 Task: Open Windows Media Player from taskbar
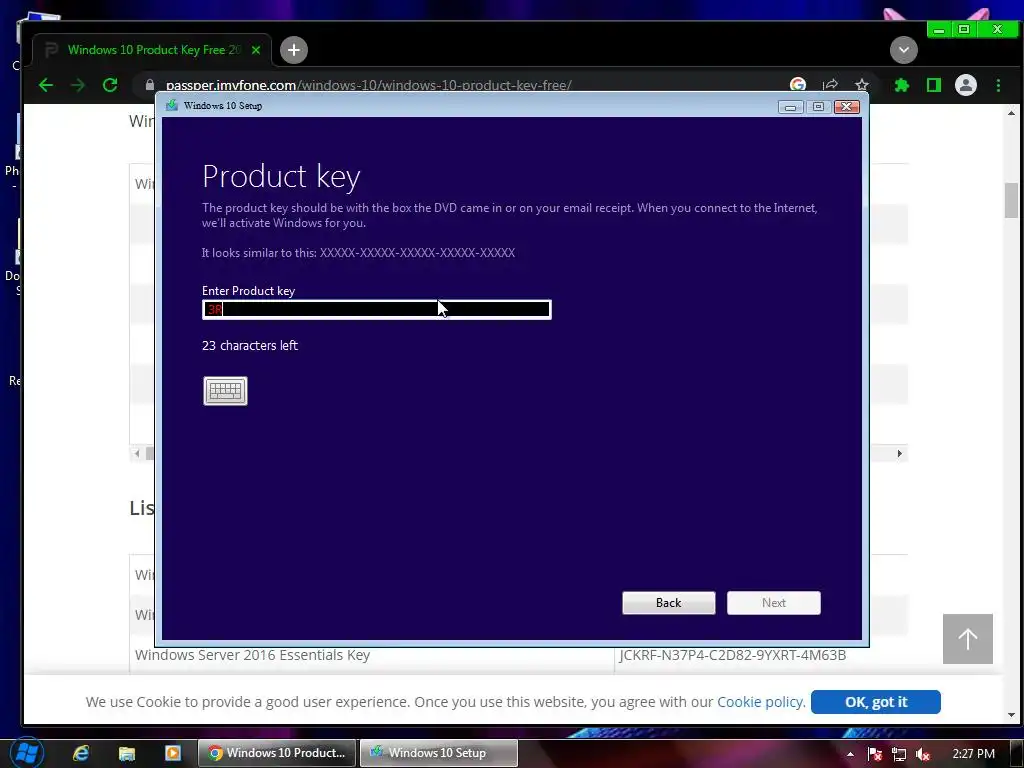(173, 753)
